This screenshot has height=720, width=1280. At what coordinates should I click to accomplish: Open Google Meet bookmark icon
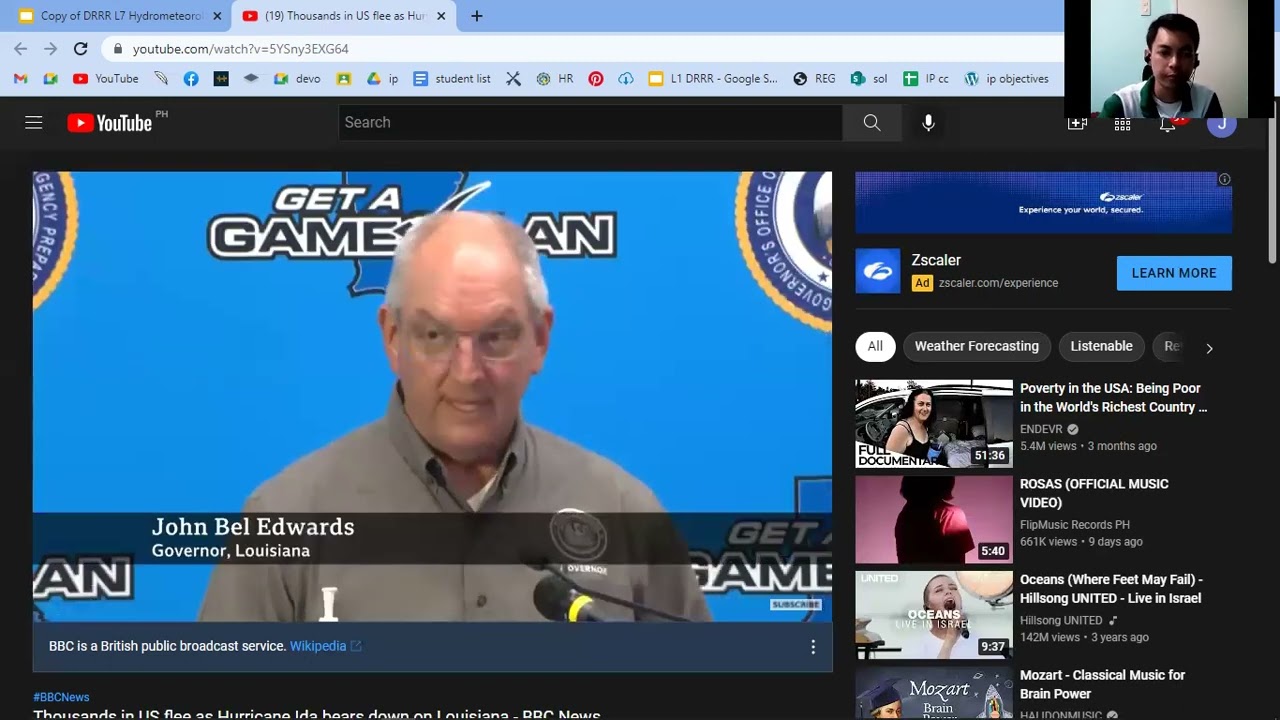(50, 78)
